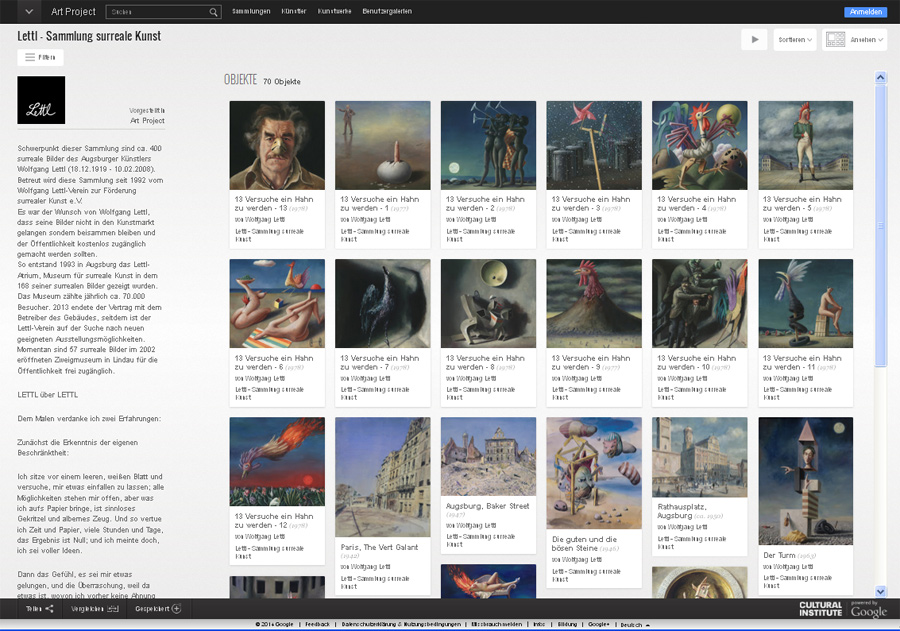This screenshot has width=900, height=631.
Task: Click the Filtern button
Action: [40, 57]
